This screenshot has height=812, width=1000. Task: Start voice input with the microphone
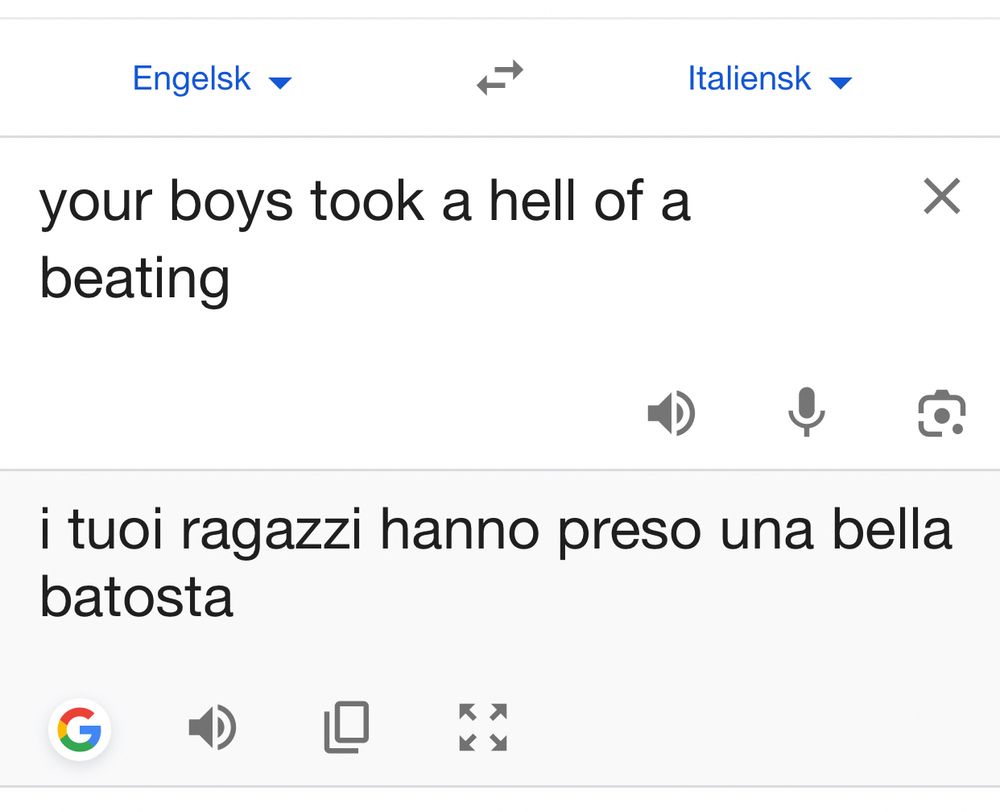(806, 412)
